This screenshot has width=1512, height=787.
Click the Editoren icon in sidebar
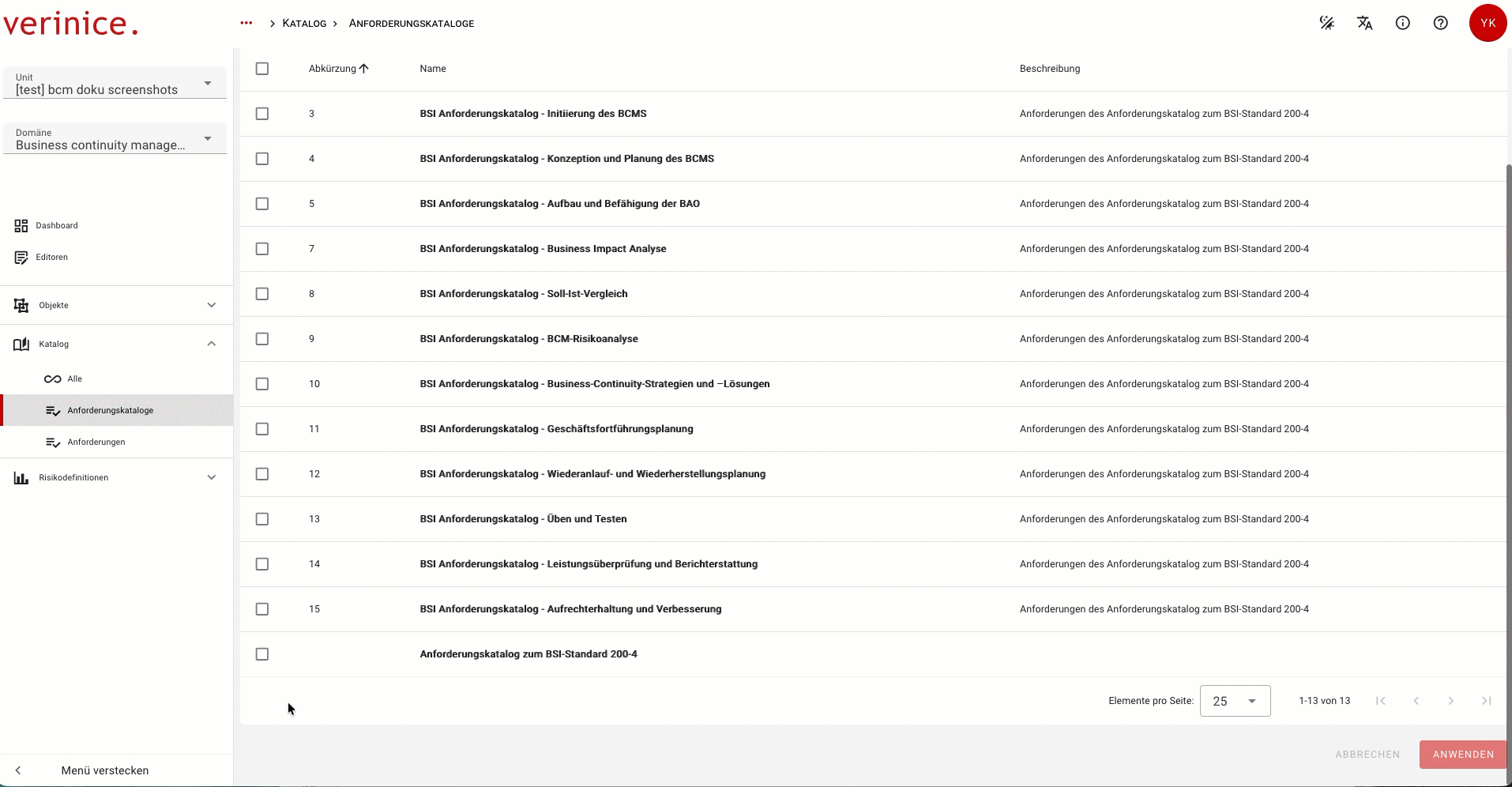[21, 258]
